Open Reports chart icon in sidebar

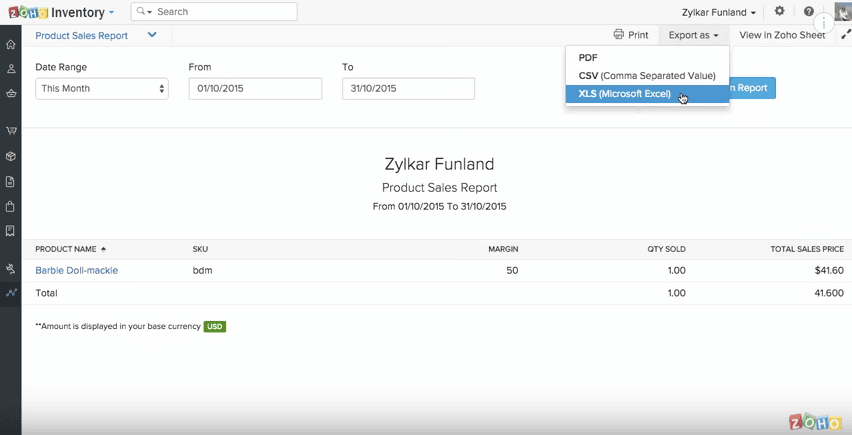pos(10,293)
